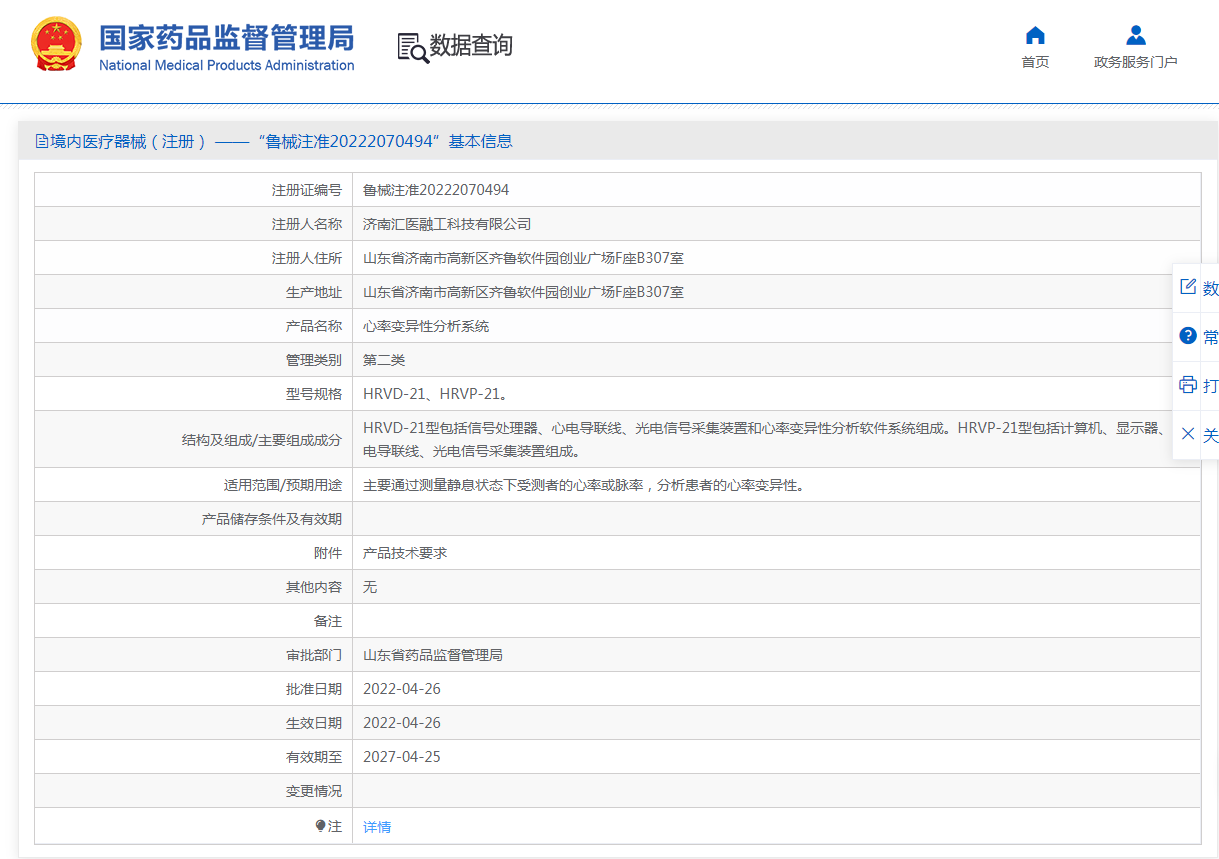Image resolution: width=1219 pixels, height=859 pixels.
Task: Select expiry date 2027-04-25
Action: [x=402, y=757]
